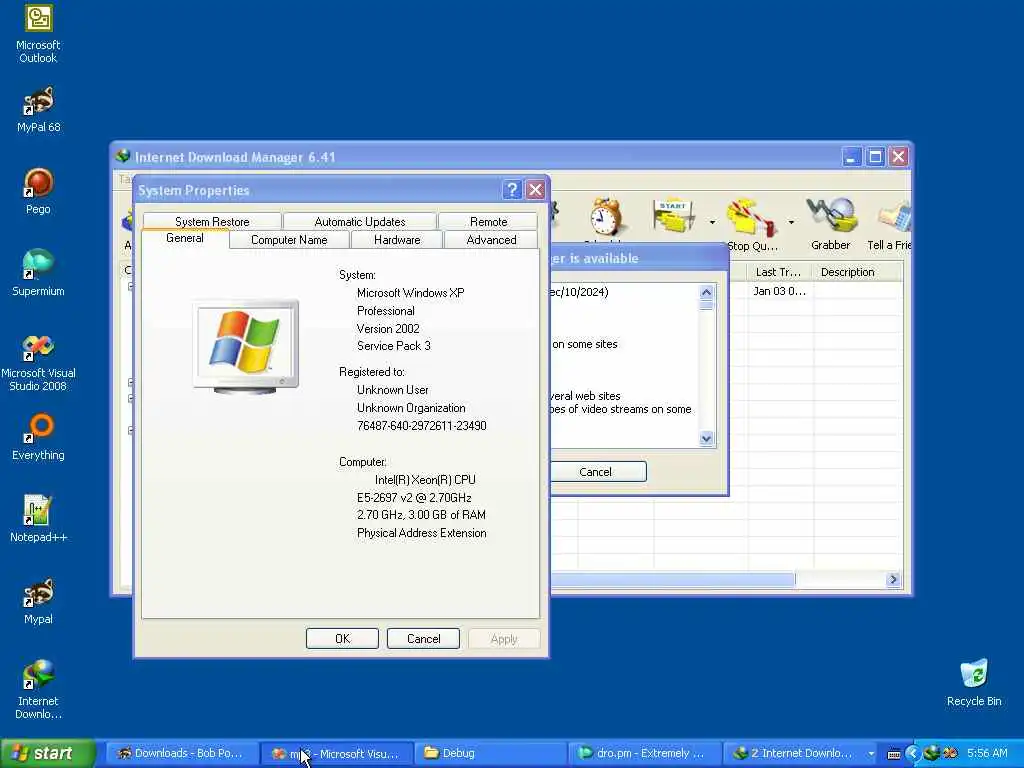Click IDM horizontal scrollbar thumb
This screenshot has height=768, width=1024.
tap(673, 579)
